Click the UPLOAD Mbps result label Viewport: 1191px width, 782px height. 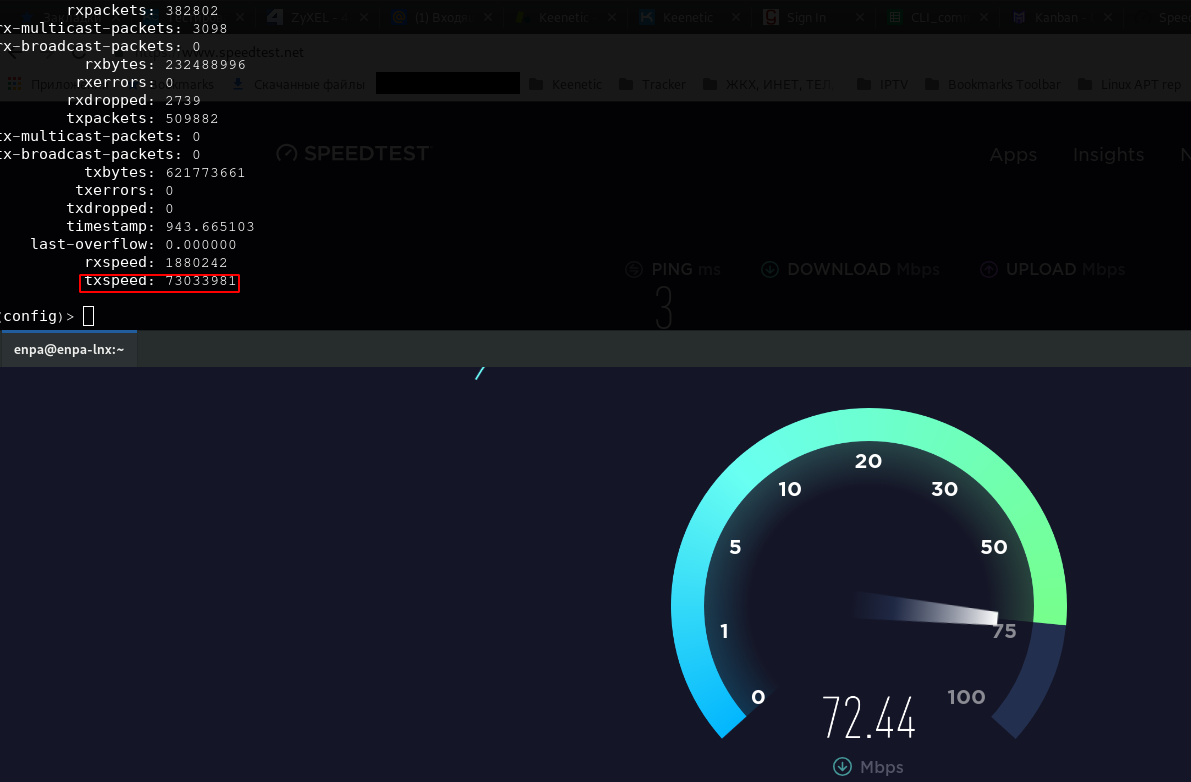click(1052, 270)
